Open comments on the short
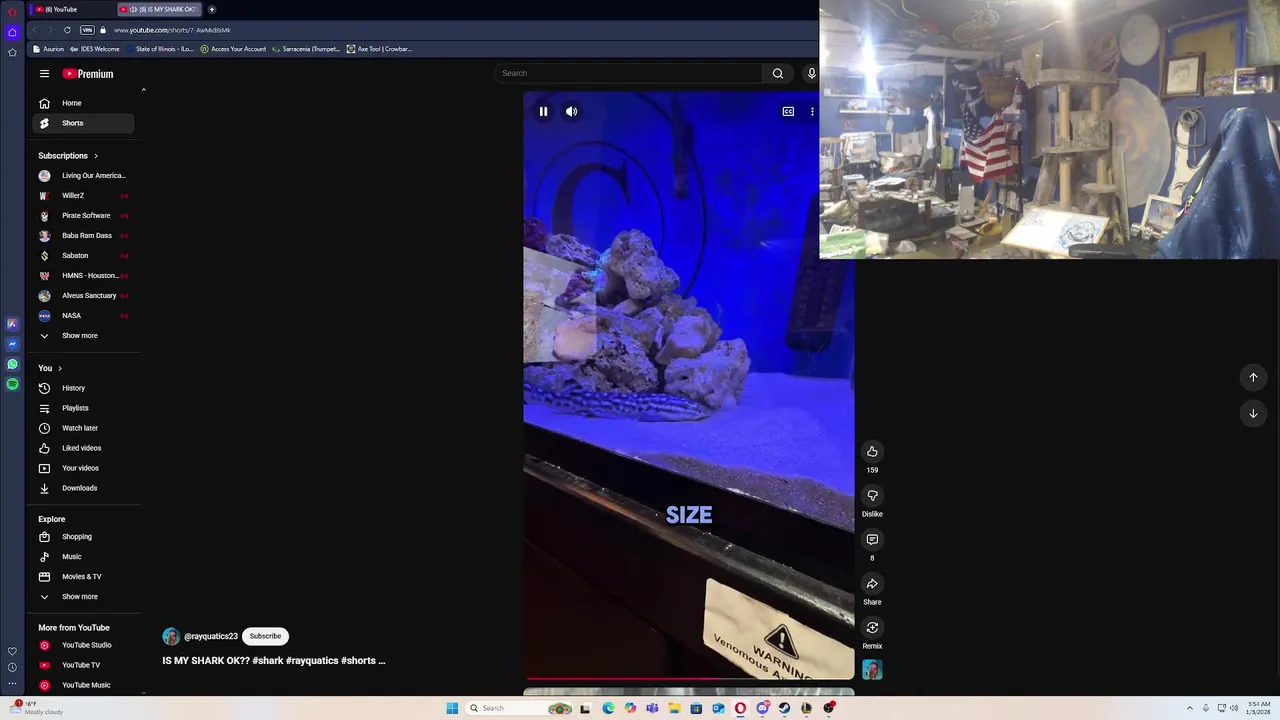The height and width of the screenshot is (720, 1280). click(x=872, y=540)
